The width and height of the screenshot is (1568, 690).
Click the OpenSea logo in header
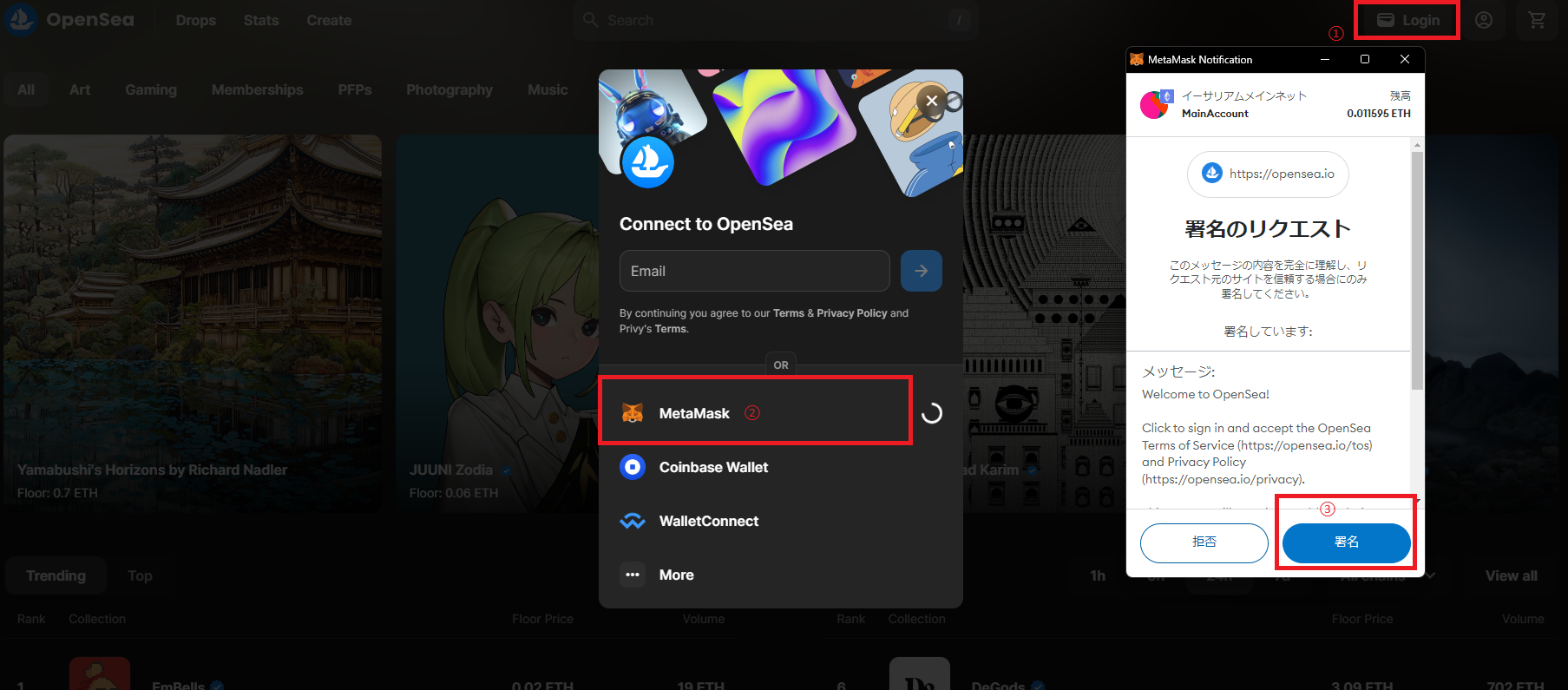coord(69,19)
